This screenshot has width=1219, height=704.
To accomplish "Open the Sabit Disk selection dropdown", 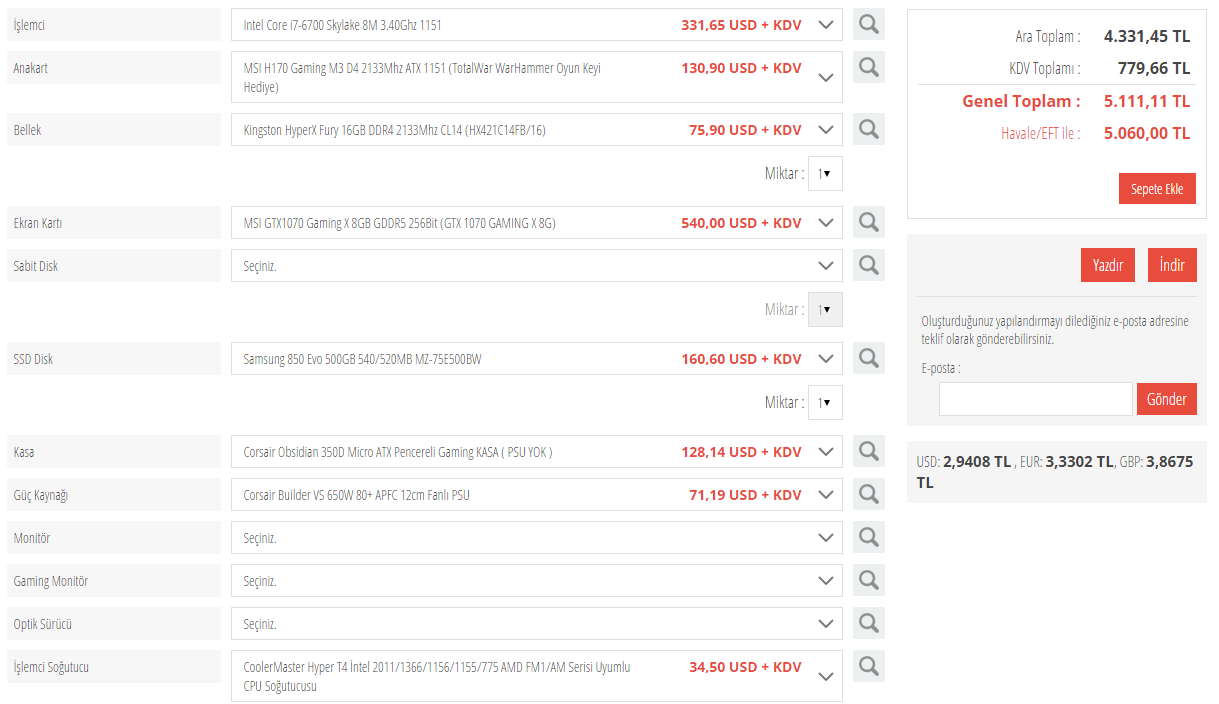I will click(536, 266).
